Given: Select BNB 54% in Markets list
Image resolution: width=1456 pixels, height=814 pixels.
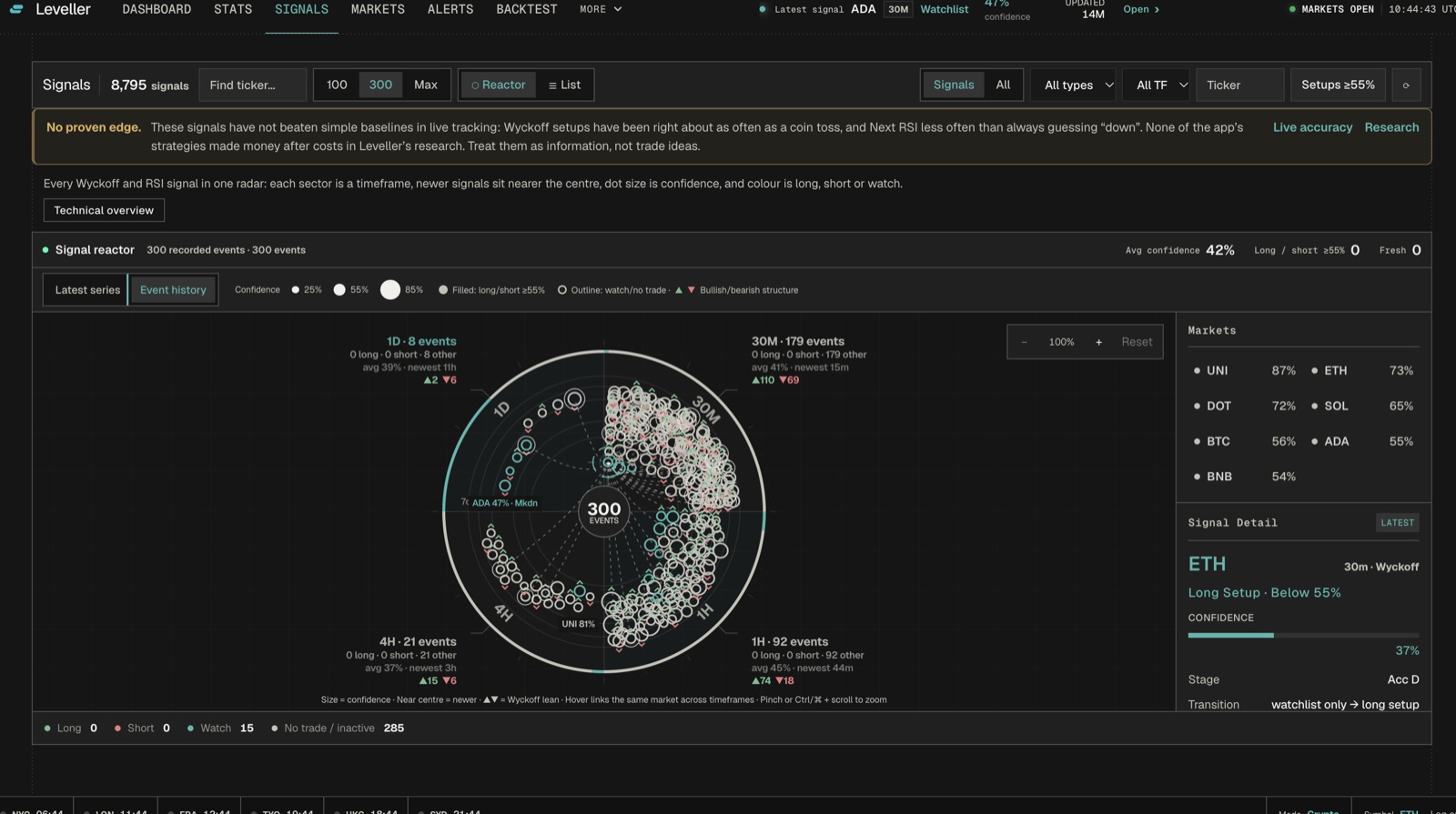Looking at the screenshot, I should pos(1244,477).
